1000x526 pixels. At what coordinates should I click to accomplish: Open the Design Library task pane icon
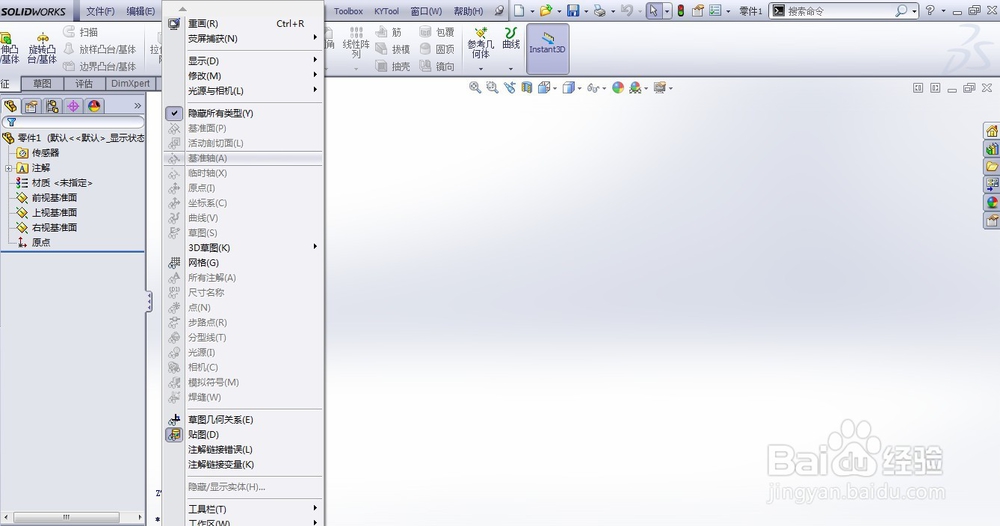pos(991,149)
